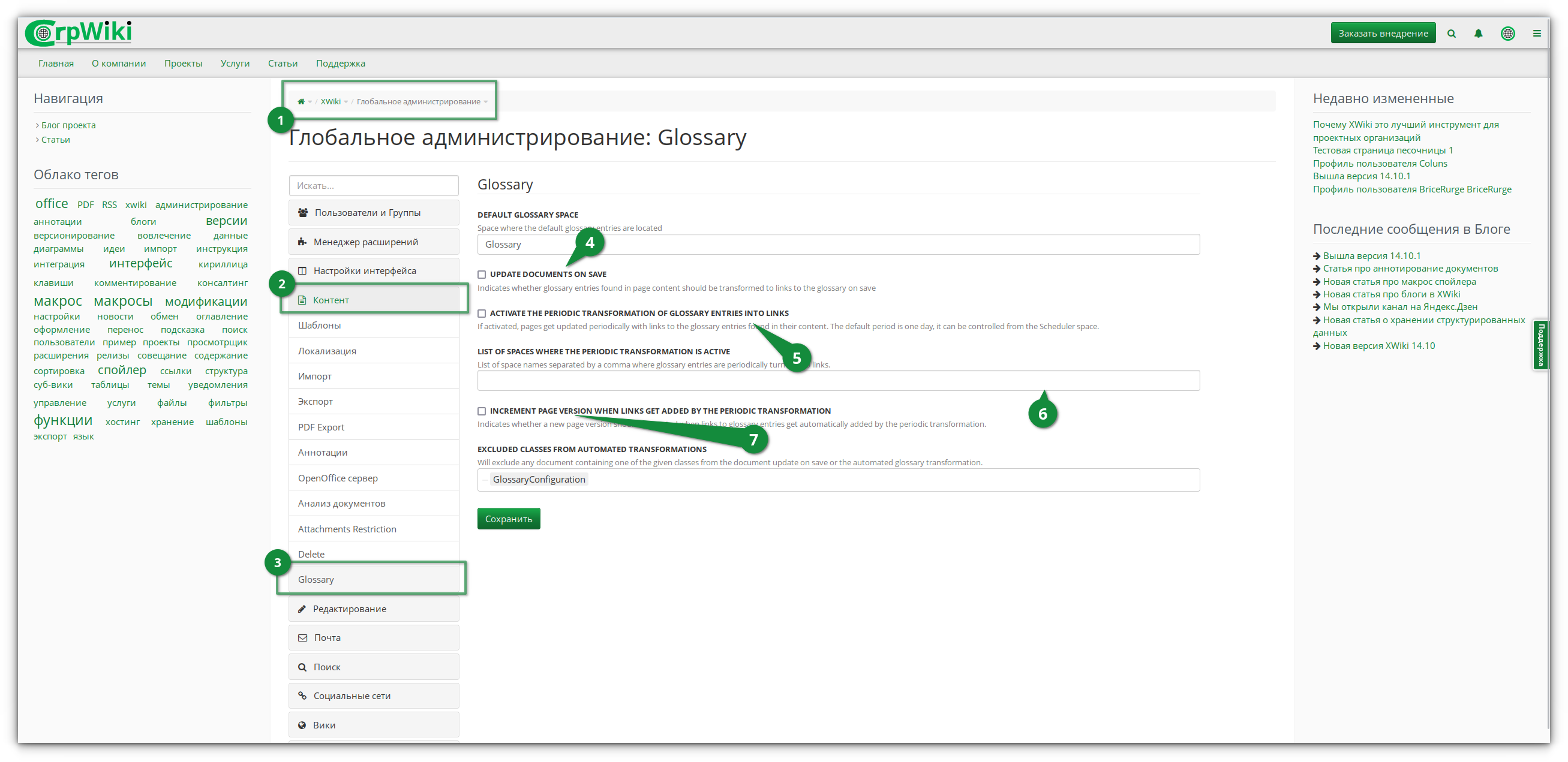
Task: Click arrow icon beside Вышла версия 14.10.1 blog post
Action: coord(1317,256)
